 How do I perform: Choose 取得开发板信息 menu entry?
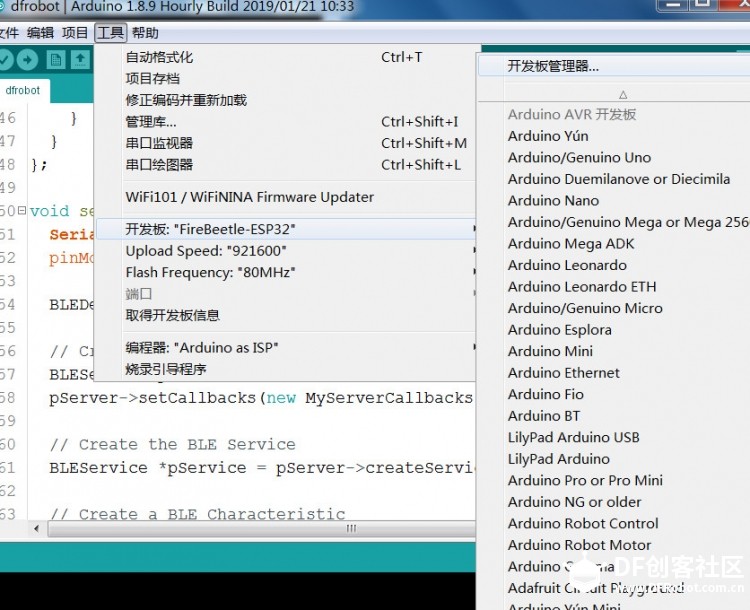(286, 315)
